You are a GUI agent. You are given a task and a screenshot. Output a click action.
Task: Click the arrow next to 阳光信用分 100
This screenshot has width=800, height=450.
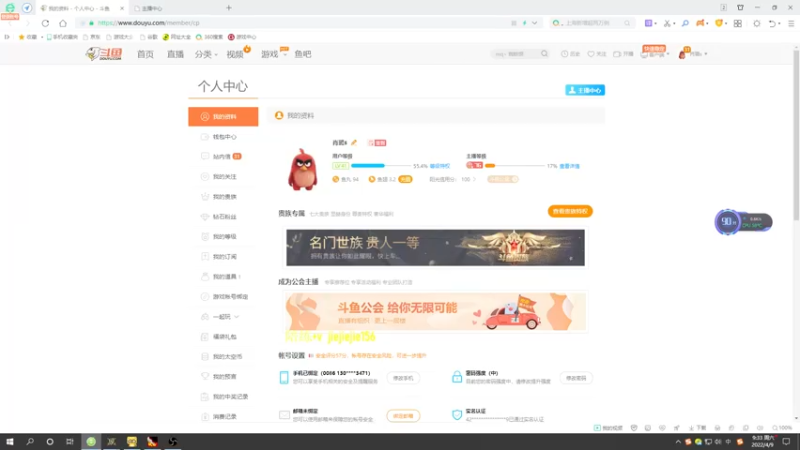pos(474,180)
